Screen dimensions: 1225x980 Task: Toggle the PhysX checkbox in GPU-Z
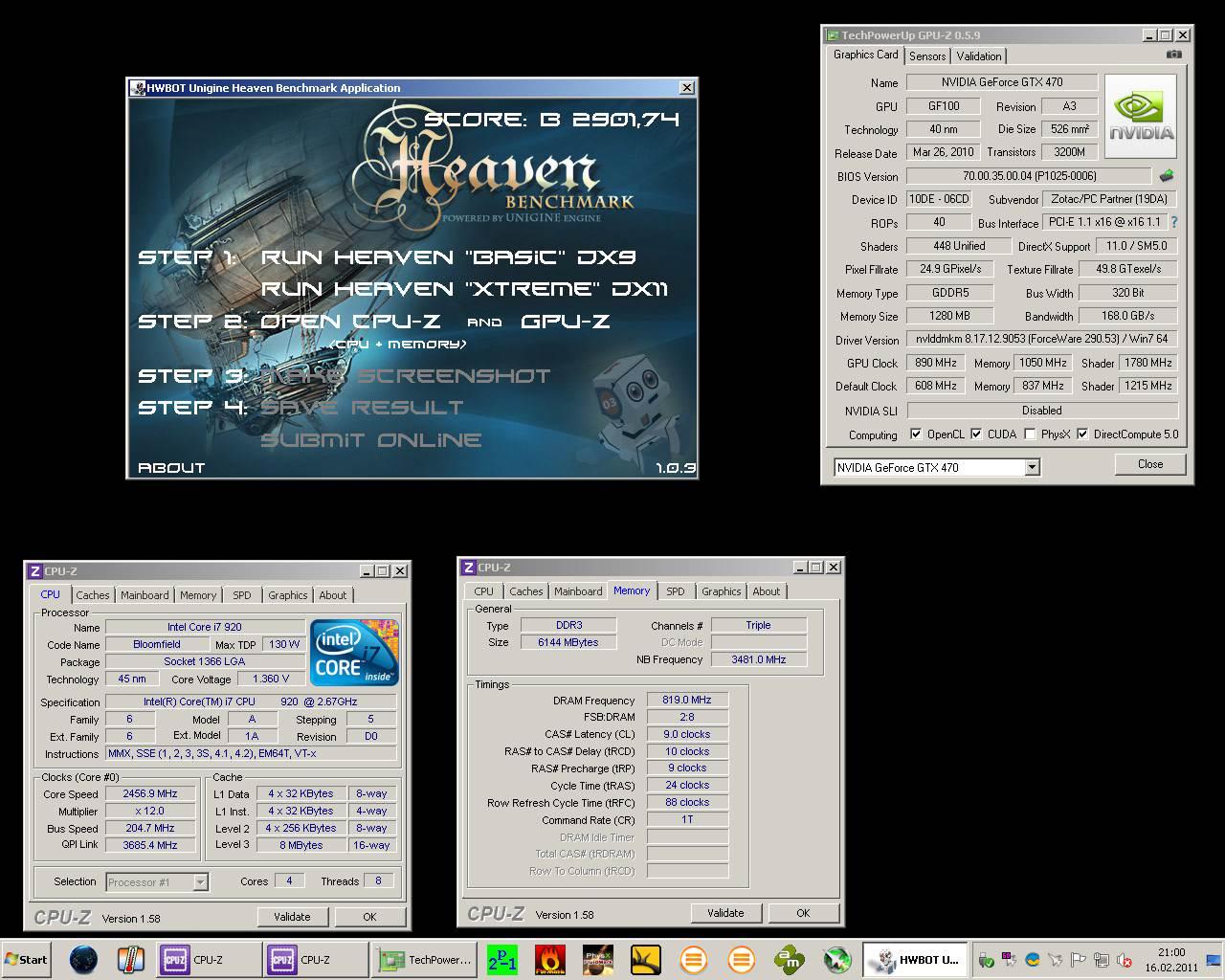coord(1030,434)
